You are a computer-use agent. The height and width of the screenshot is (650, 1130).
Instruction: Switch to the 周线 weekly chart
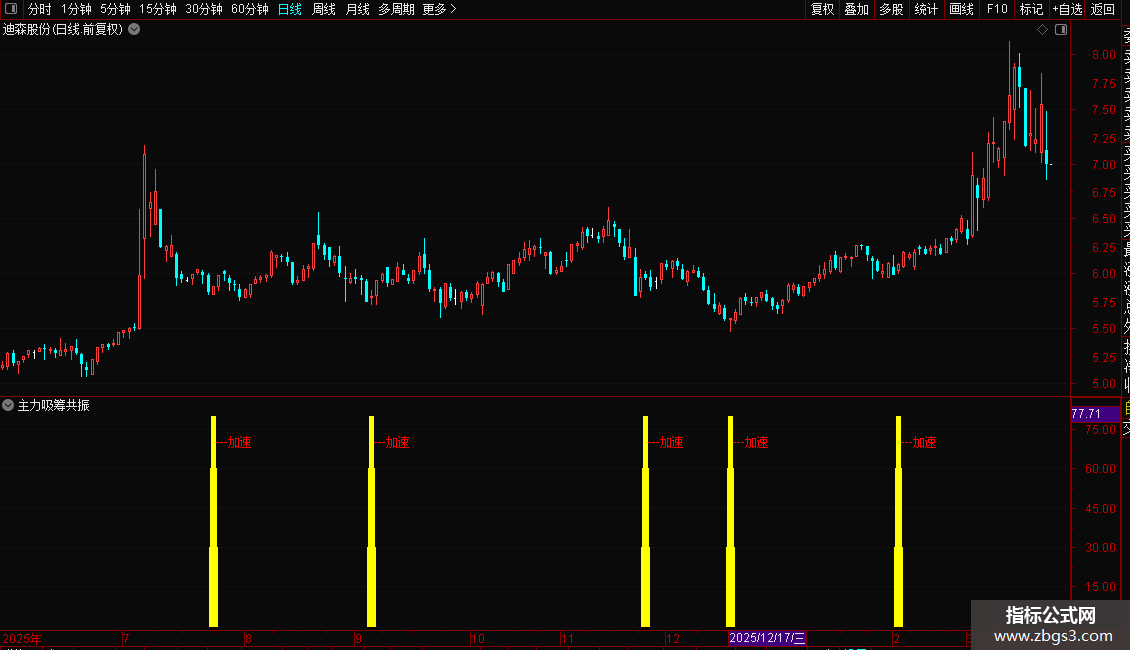tap(324, 9)
